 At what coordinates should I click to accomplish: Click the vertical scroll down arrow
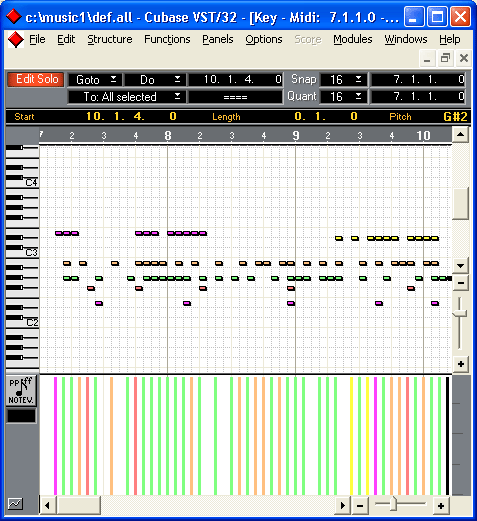pos(460,266)
